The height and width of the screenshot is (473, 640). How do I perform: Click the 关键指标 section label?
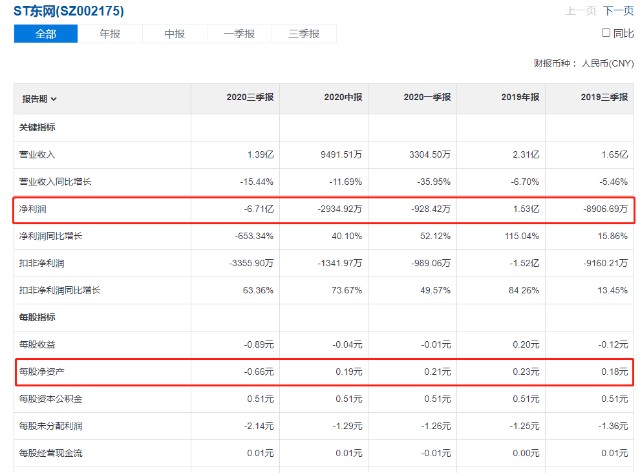pyautogui.click(x=37, y=127)
